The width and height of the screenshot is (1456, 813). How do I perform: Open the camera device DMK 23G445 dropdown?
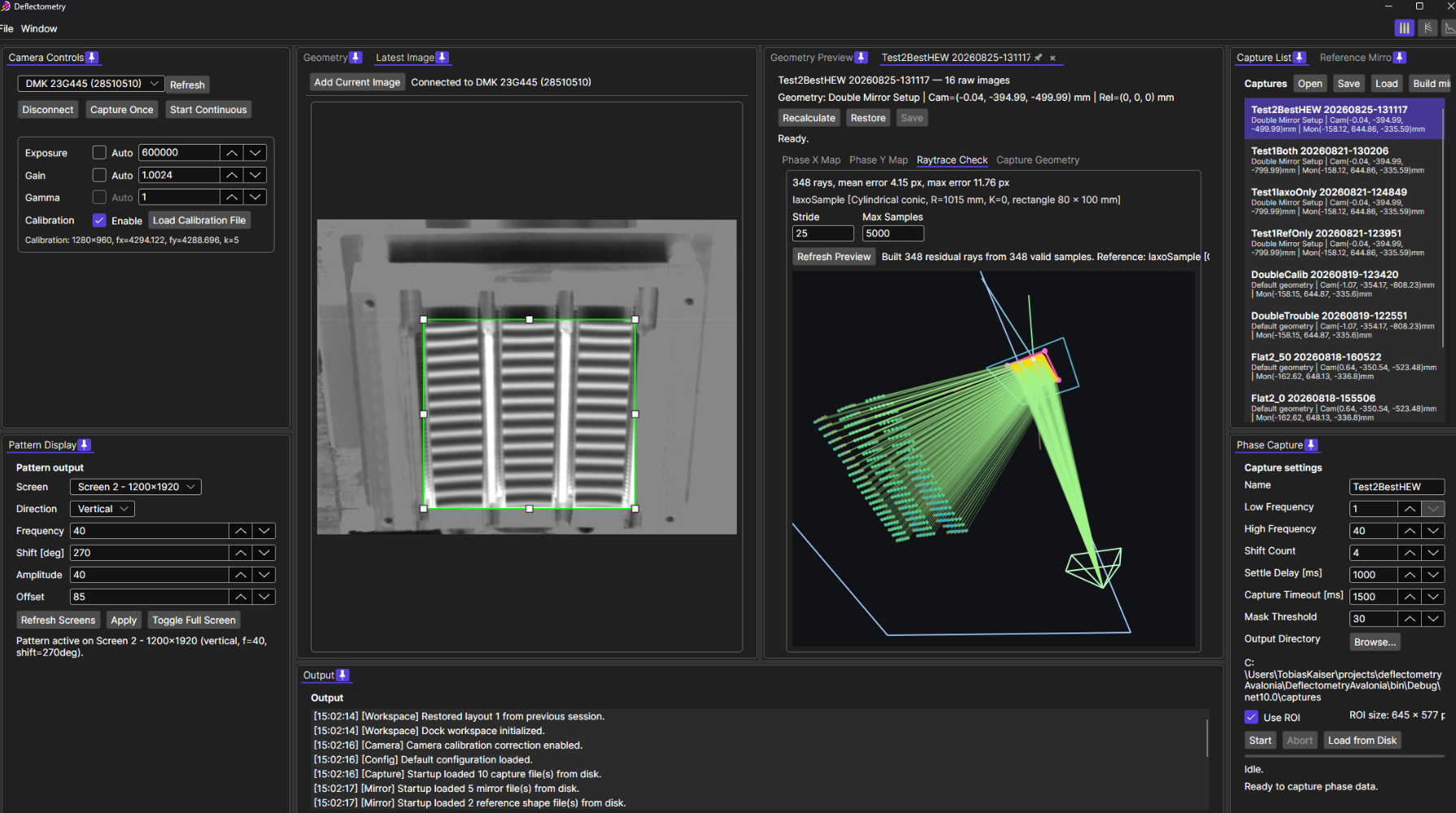coord(91,84)
